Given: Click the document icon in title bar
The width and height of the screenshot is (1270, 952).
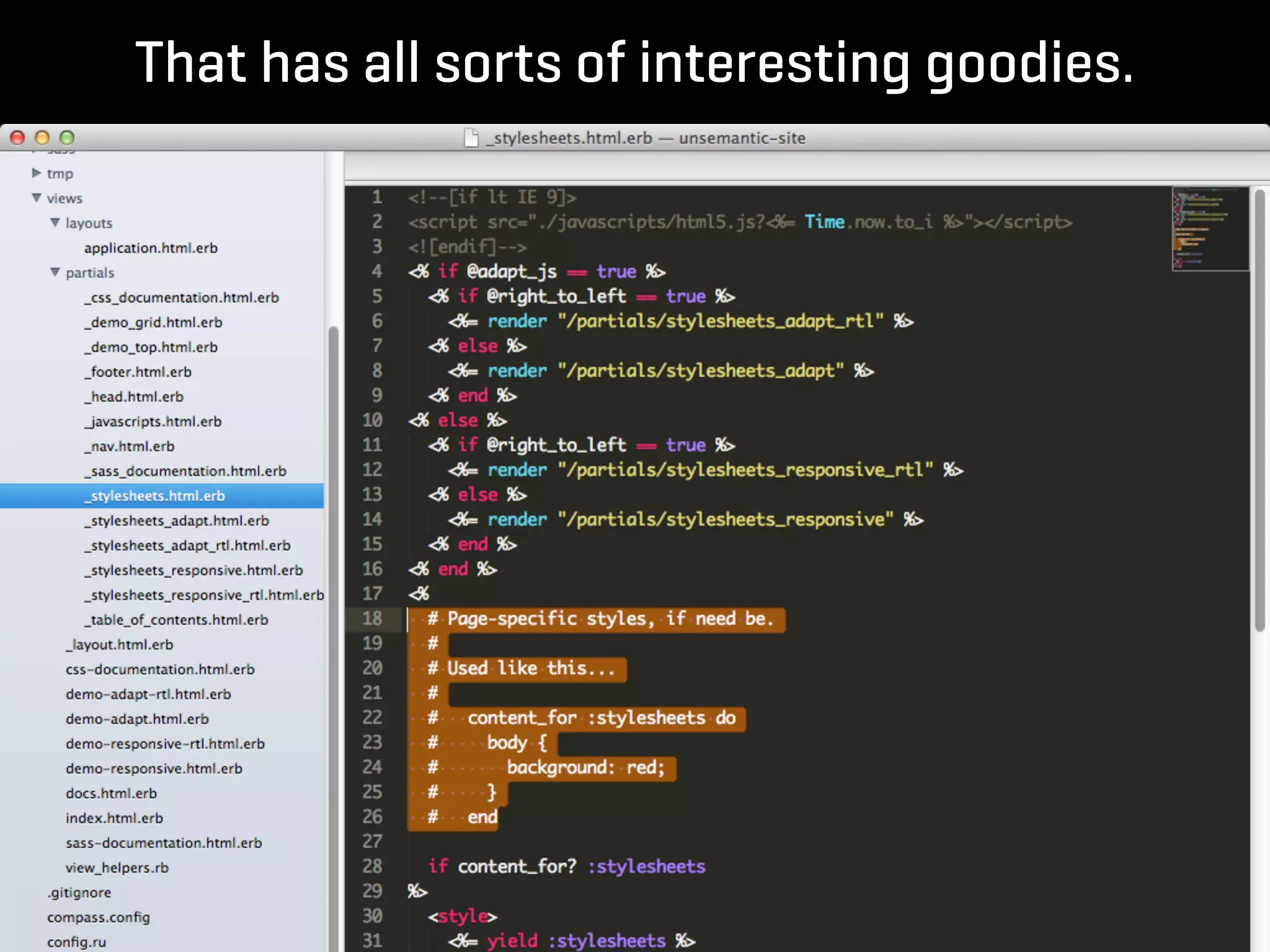Looking at the screenshot, I should tap(471, 138).
